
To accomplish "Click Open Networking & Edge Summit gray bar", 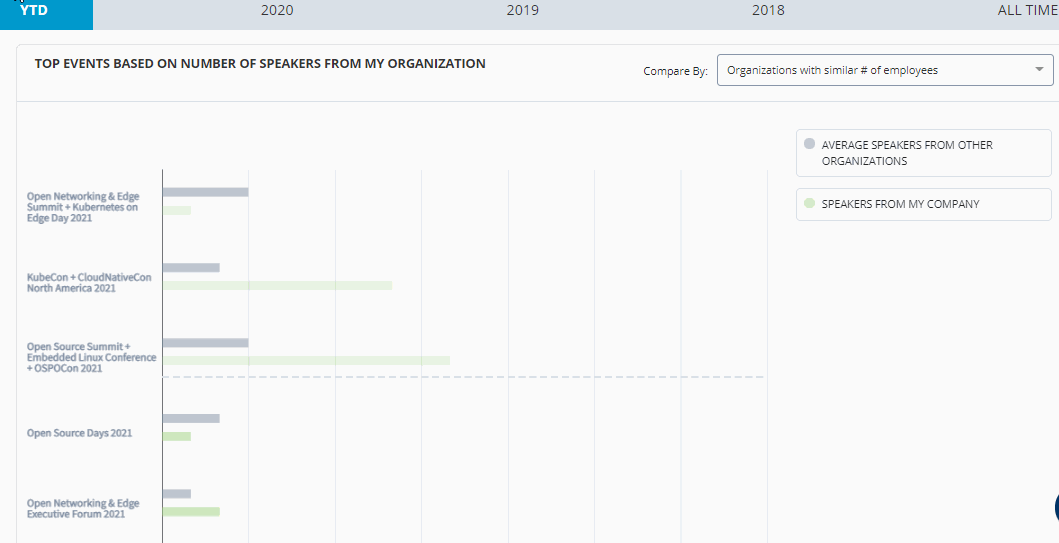I will 205,192.
